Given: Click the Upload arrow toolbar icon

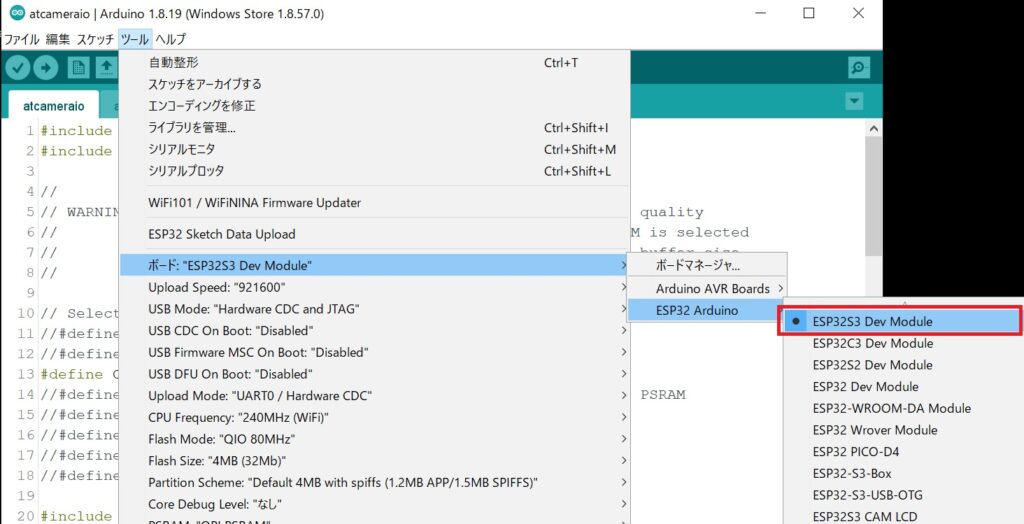Looking at the screenshot, I should (x=46, y=67).
